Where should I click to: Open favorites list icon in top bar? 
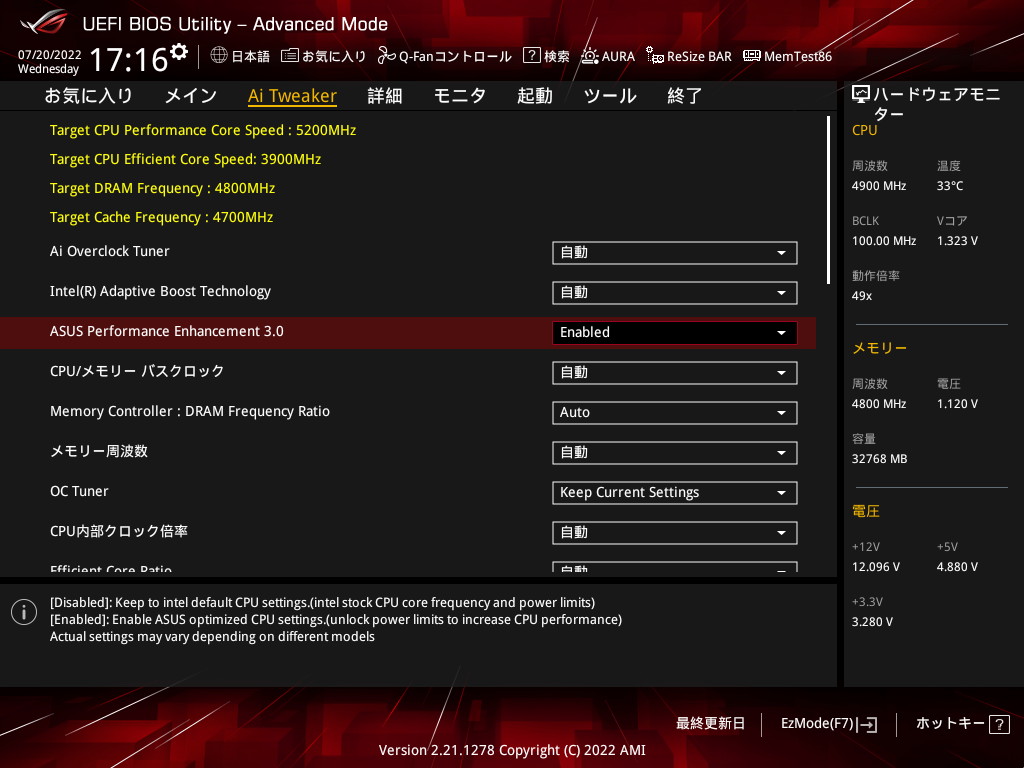pyautogui.click(x=290, y=56)
